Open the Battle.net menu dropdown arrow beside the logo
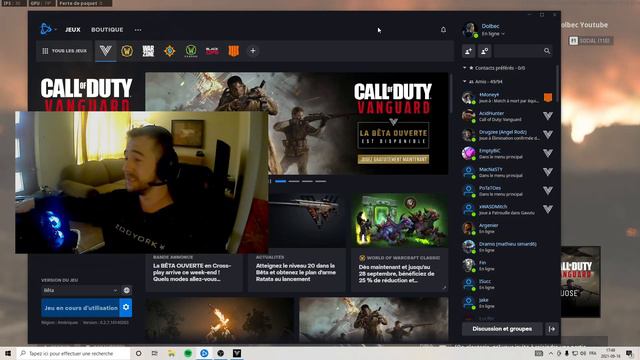Viewport: 640px width, 360px height. click(x=56, y=29)
